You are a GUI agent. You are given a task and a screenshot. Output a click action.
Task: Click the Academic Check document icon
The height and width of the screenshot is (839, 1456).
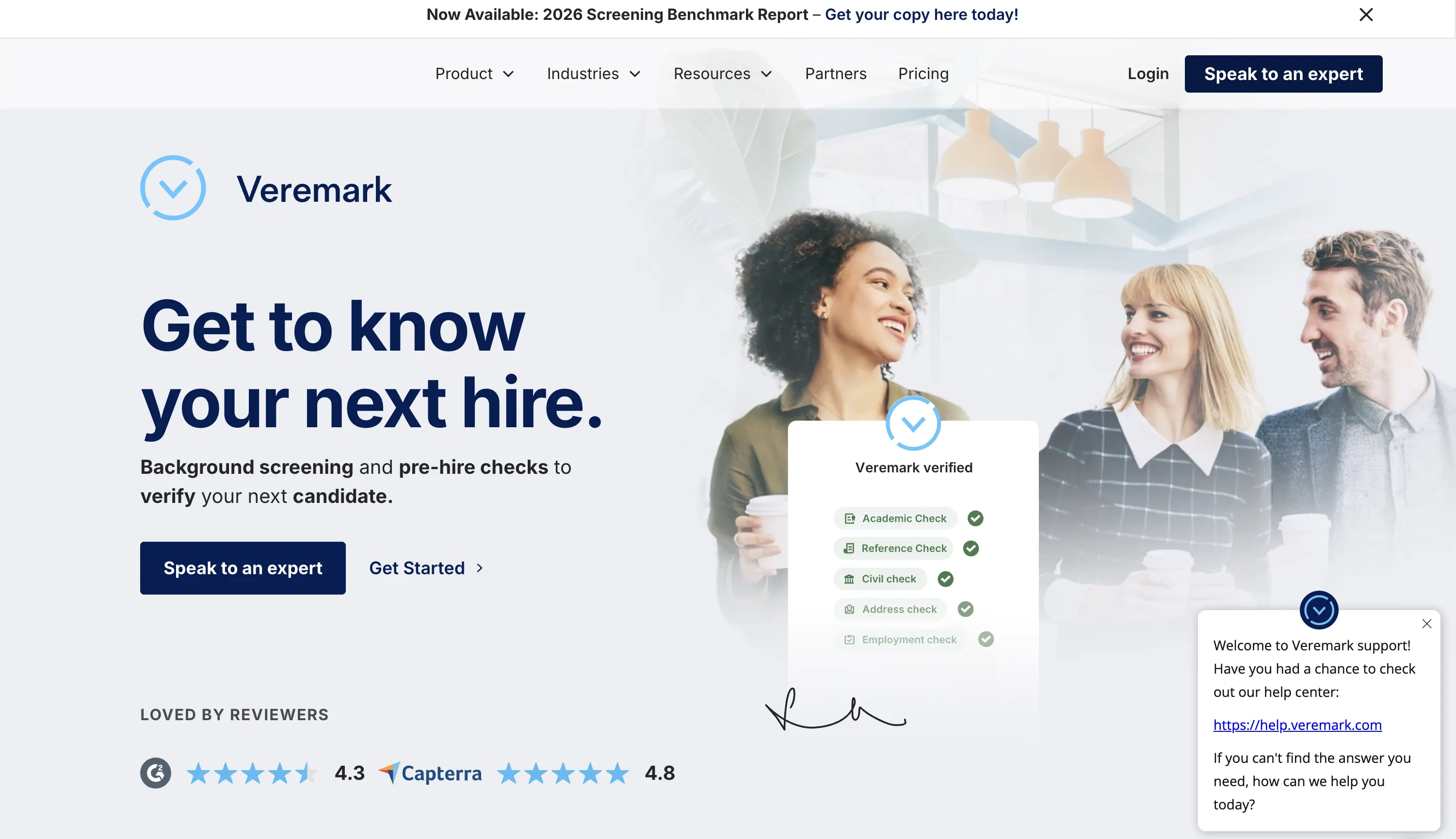(x=849, y=518)
